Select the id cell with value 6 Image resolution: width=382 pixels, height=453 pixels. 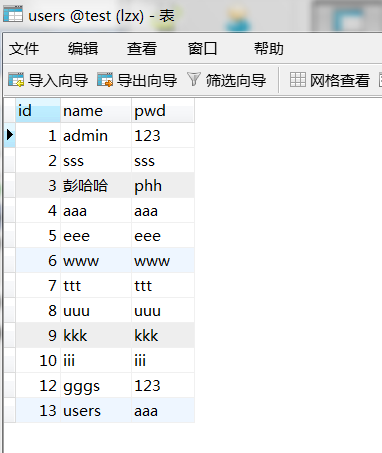pyautogui.click(x=38, y=260)
